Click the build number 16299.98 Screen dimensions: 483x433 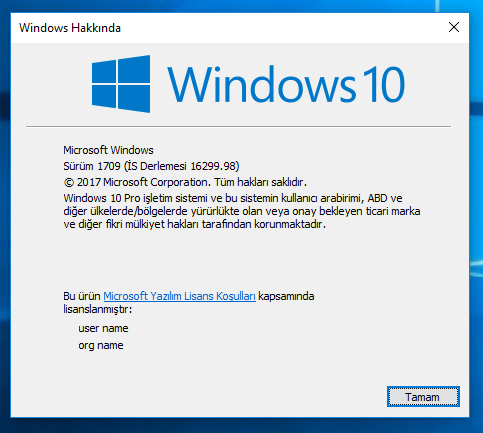pos(213,166)
